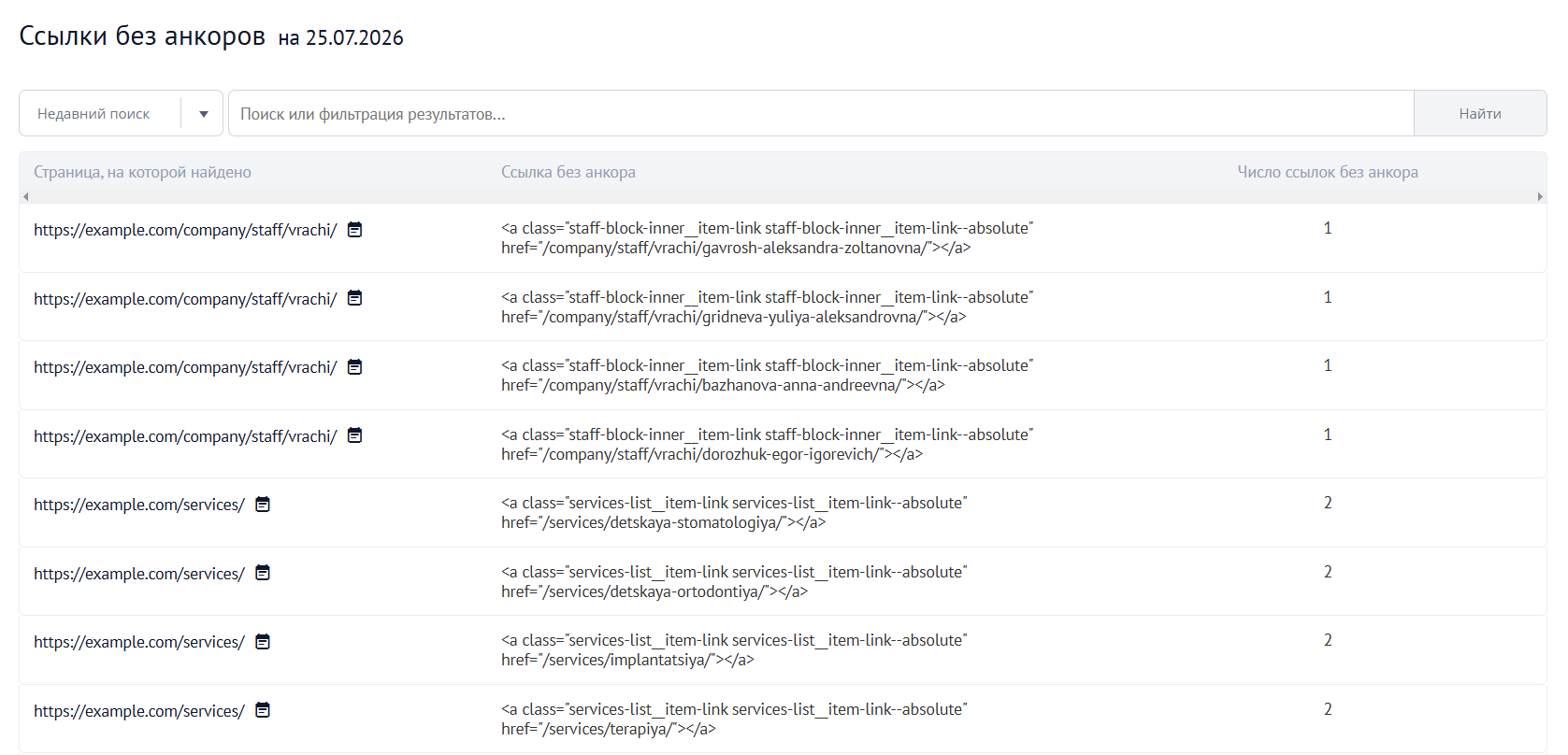
Task: Open first staff/vrachi page link
Action: tap(185, 230)
